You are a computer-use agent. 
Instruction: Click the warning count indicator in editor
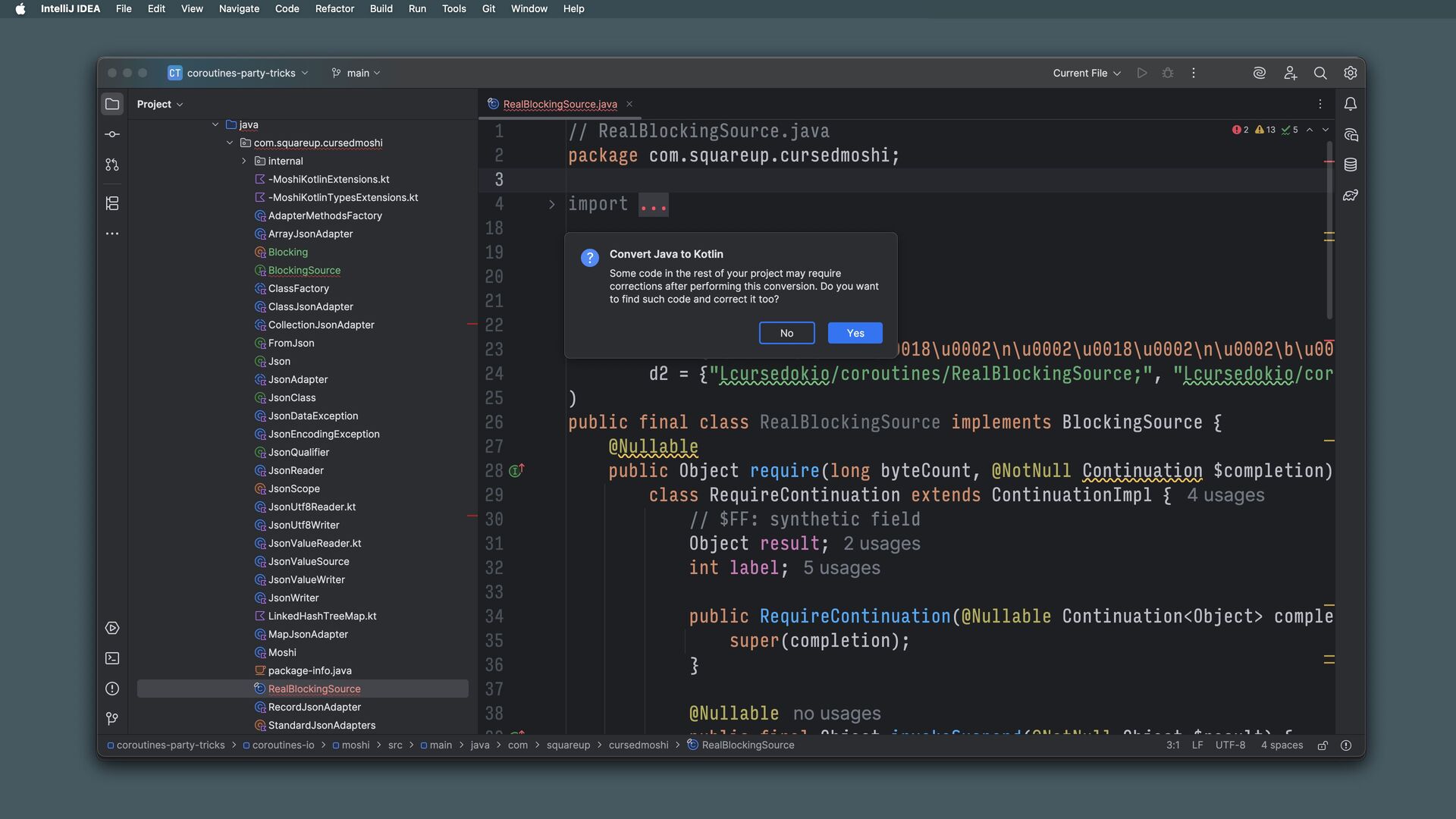click(x=1265, y=130)
